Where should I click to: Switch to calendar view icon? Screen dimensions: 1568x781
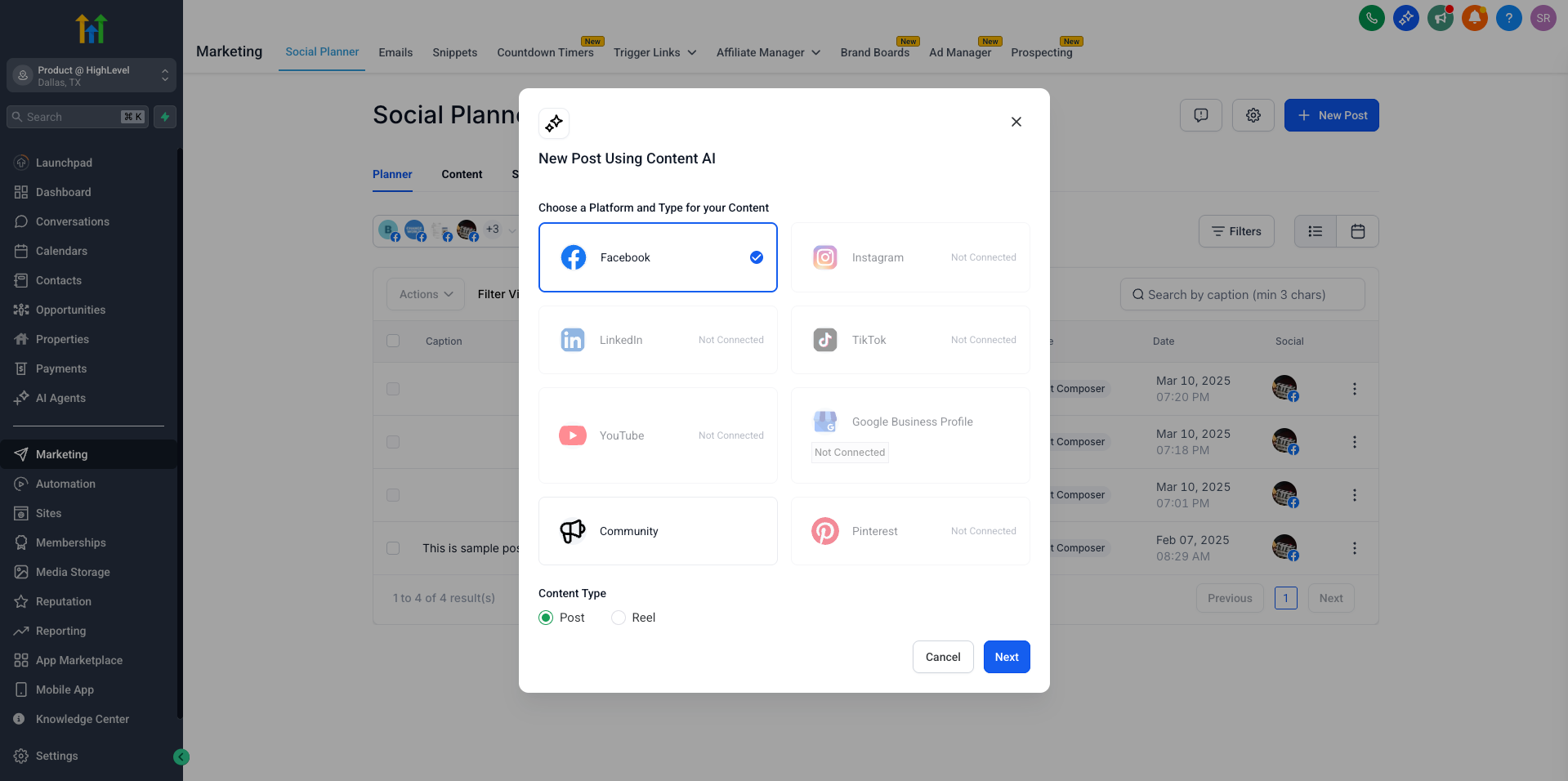[1358, 231]
